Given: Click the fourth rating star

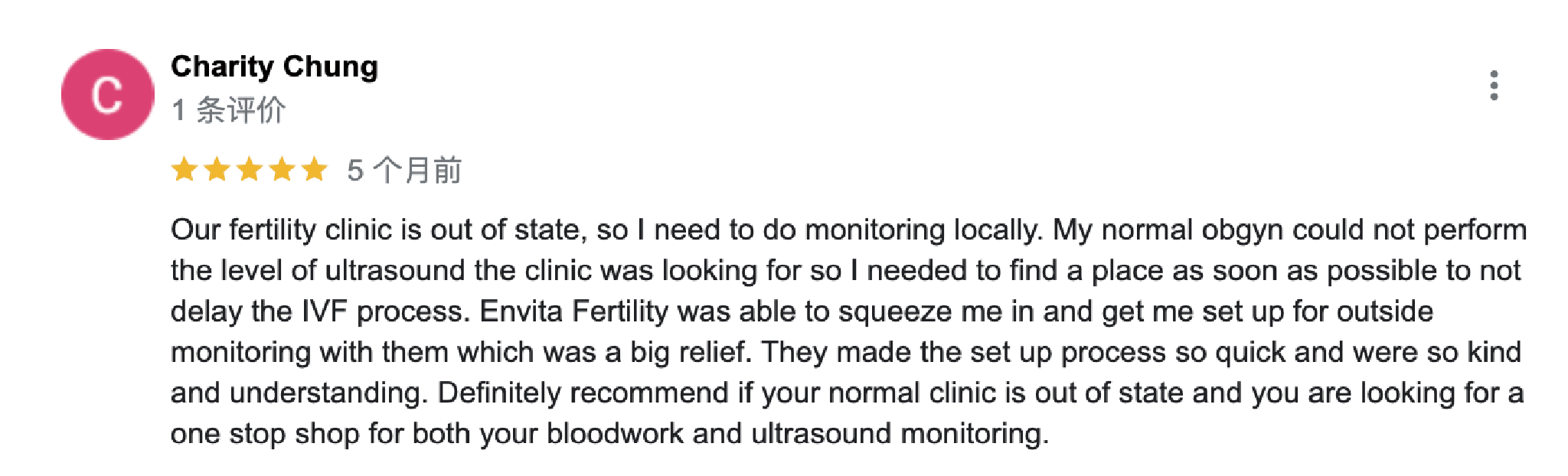Looking at the screenshot, I should point(282,169).
